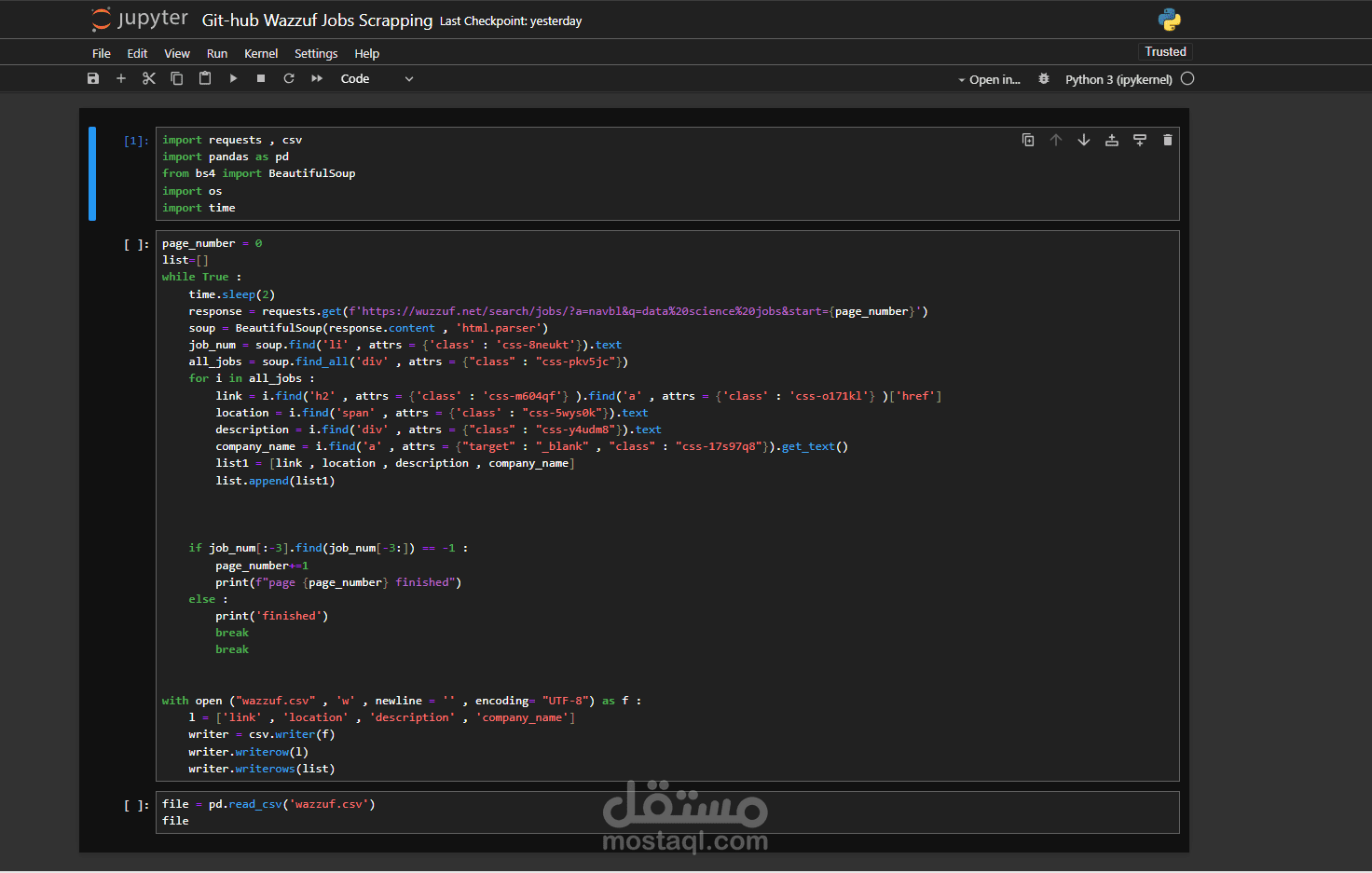
Task: Open the View menu
Action: tap(177, 54)
